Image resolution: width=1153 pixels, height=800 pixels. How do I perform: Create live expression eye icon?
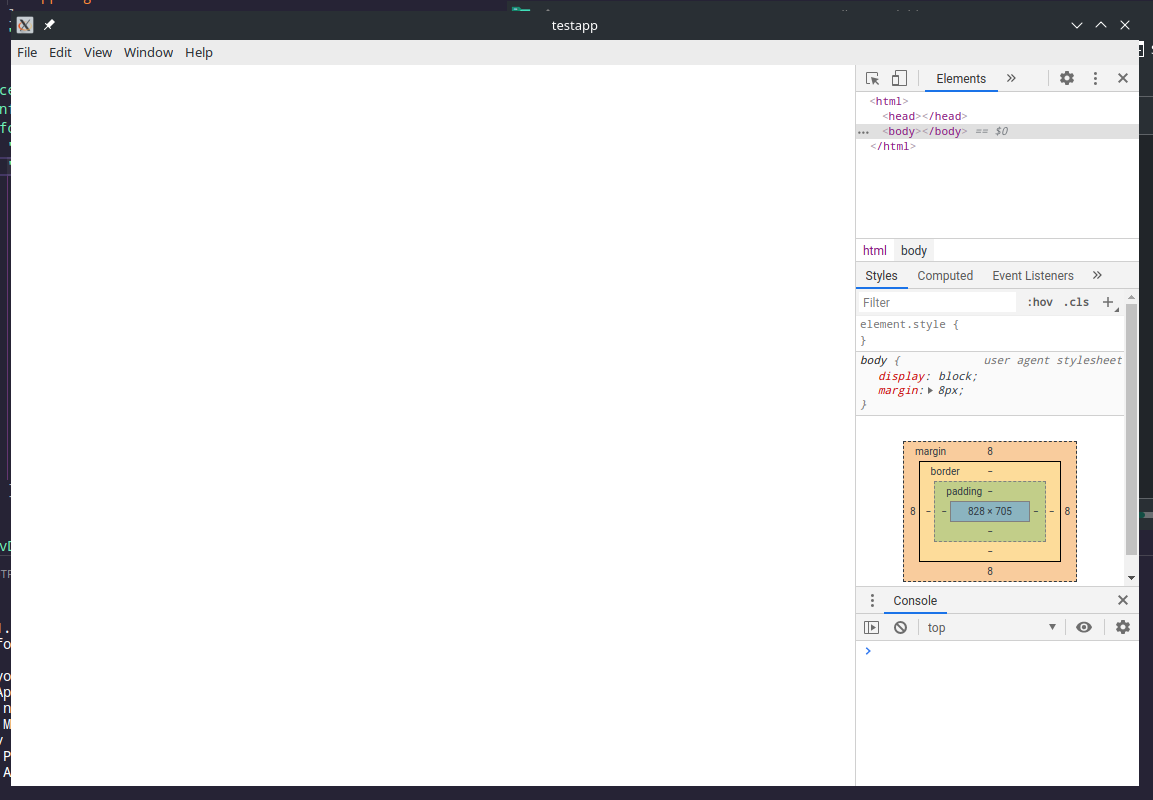coord(1084,627)
